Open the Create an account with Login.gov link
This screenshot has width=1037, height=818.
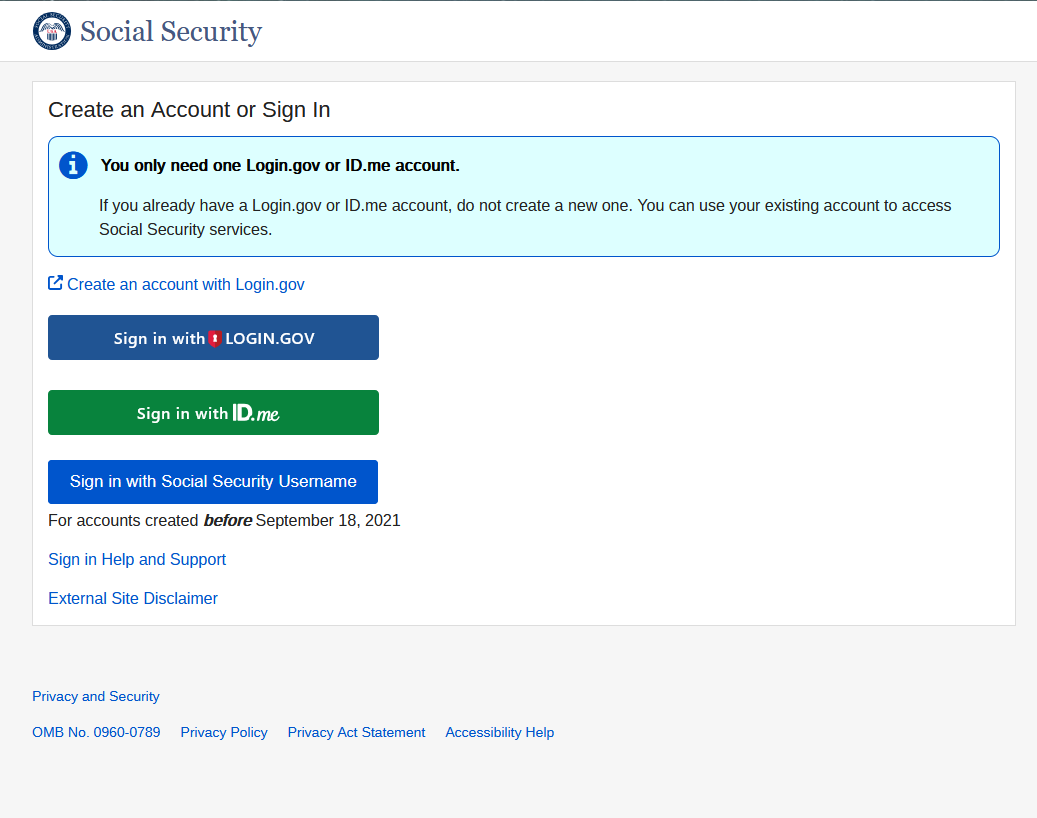(x=186, y=284)
